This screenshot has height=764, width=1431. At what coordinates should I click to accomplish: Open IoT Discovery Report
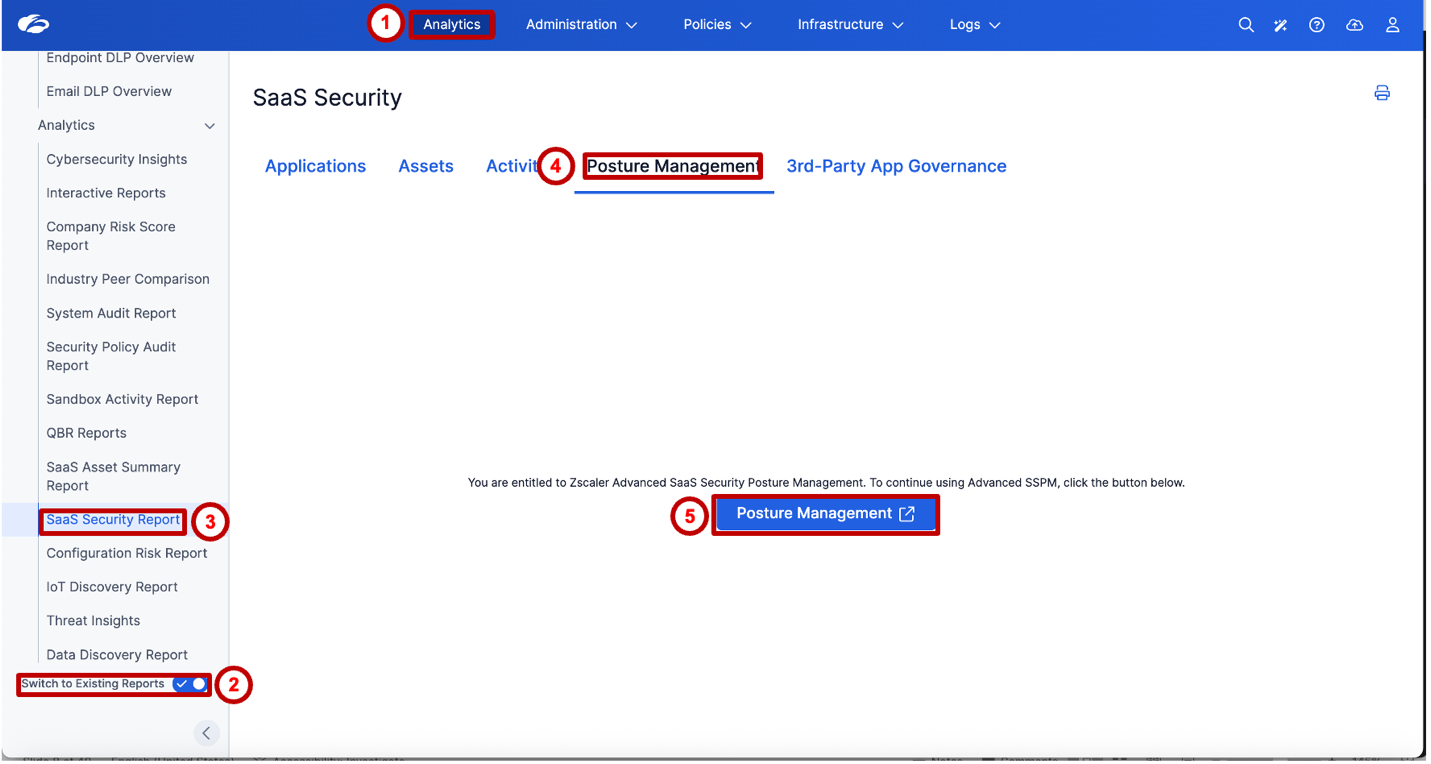[112, 587]
